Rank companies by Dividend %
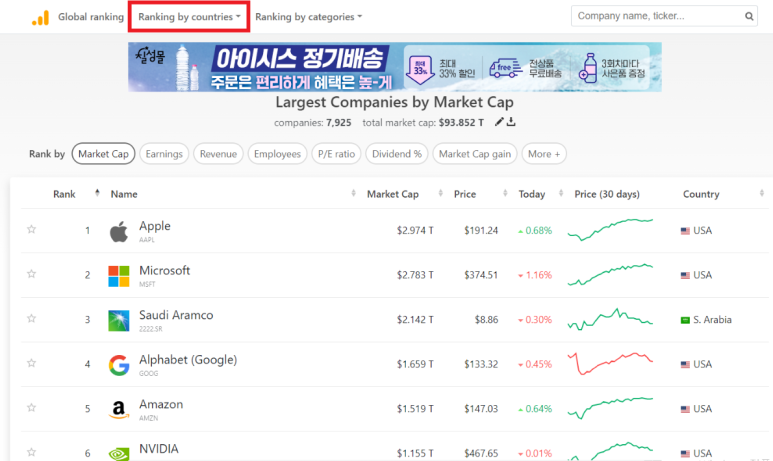 [397, 154]
